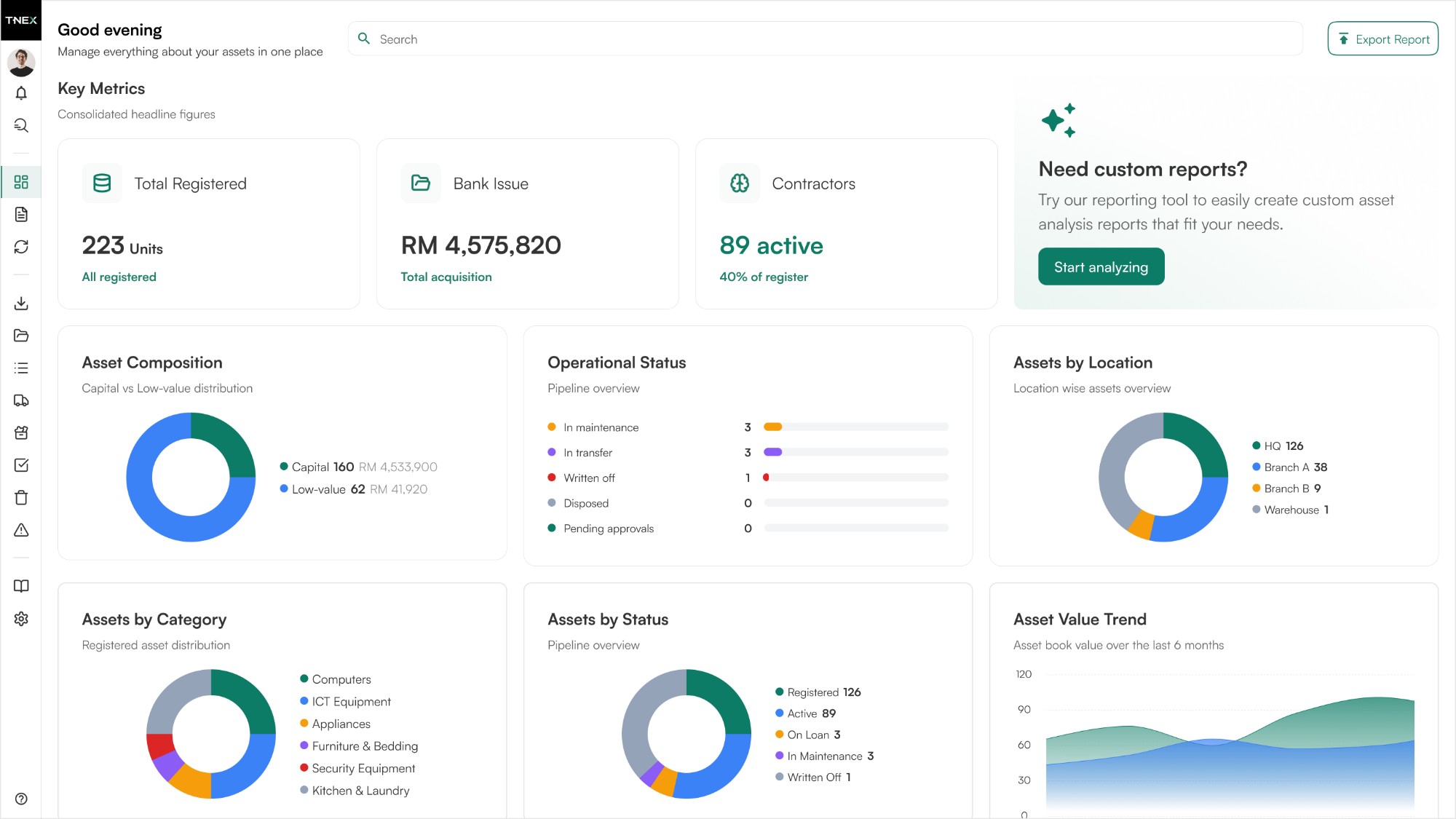
Task: Open the delivery truck icon in sidebar
Action: (x=21, y=400)
